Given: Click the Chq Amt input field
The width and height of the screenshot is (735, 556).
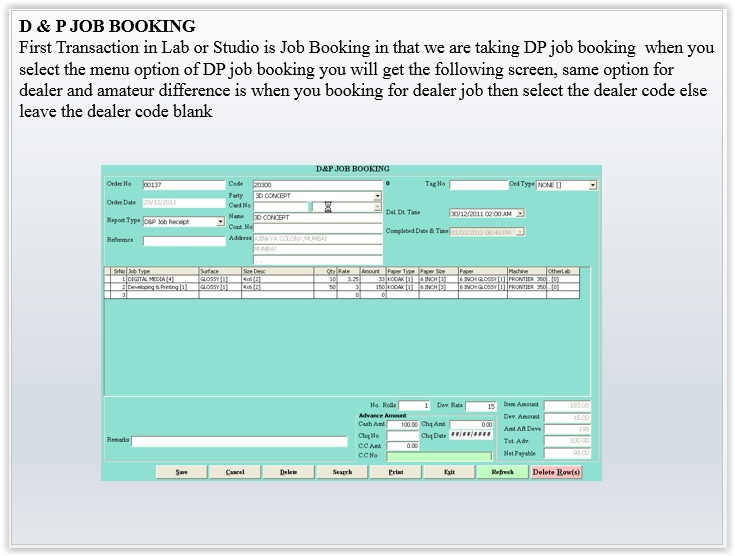Looking at the screenshot, I should [471, 424].
